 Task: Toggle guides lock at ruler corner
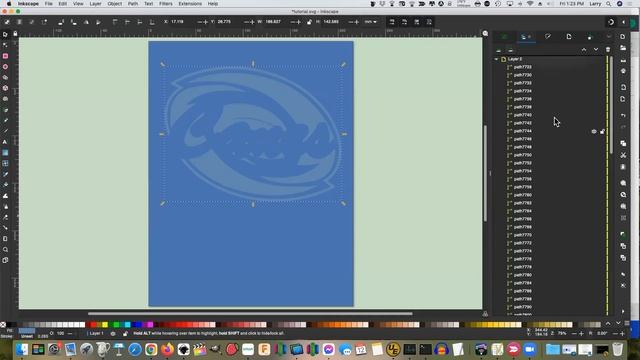tap(16, 34)
